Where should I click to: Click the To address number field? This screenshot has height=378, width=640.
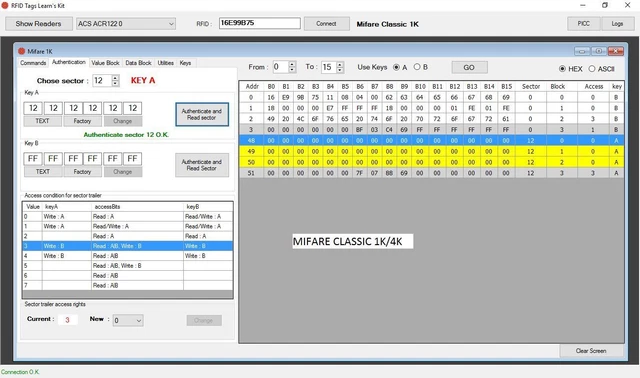pos(328,67)
